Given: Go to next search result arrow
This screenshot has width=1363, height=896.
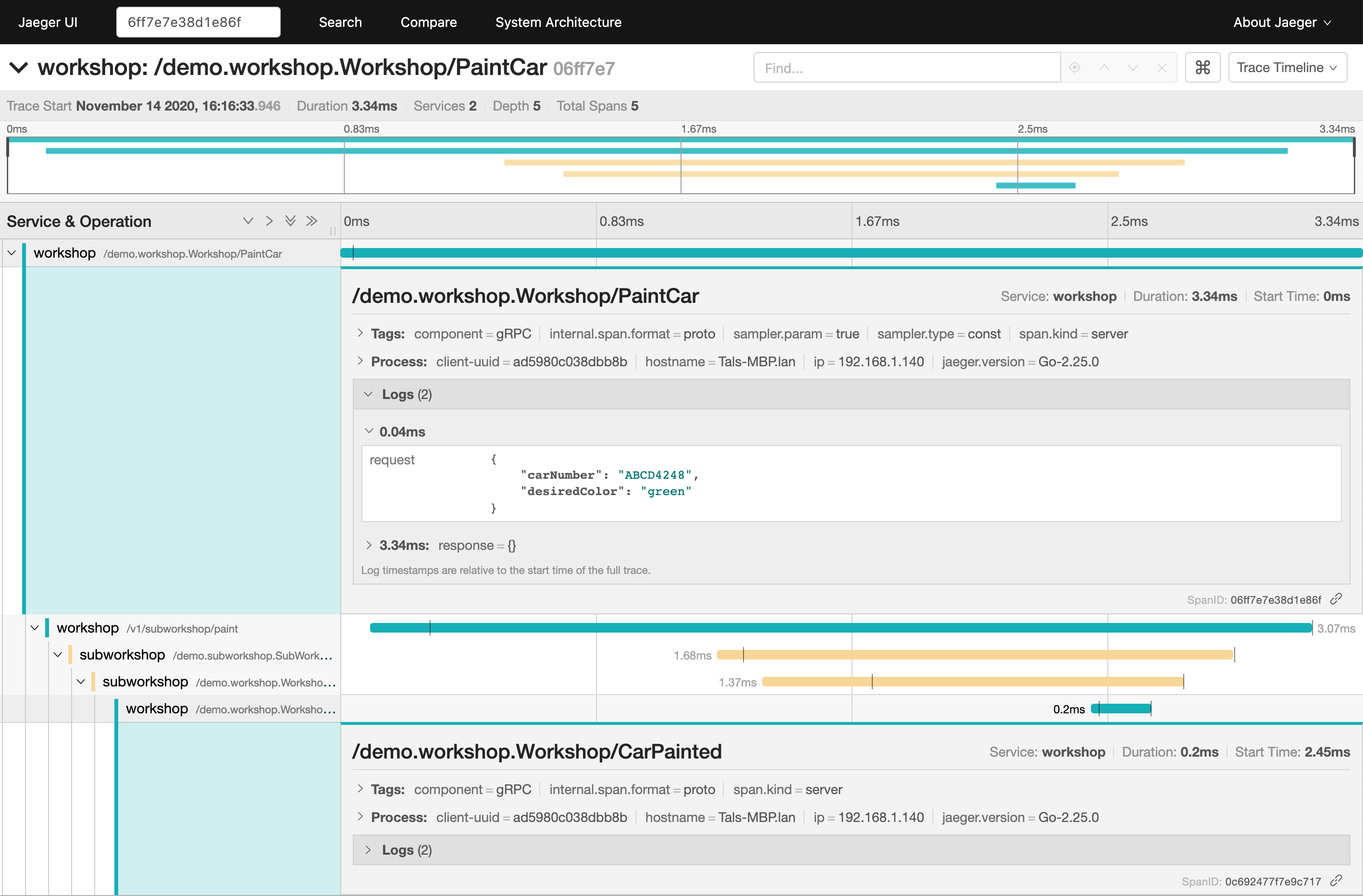Looking at the screenshot, I should 1133,68.
